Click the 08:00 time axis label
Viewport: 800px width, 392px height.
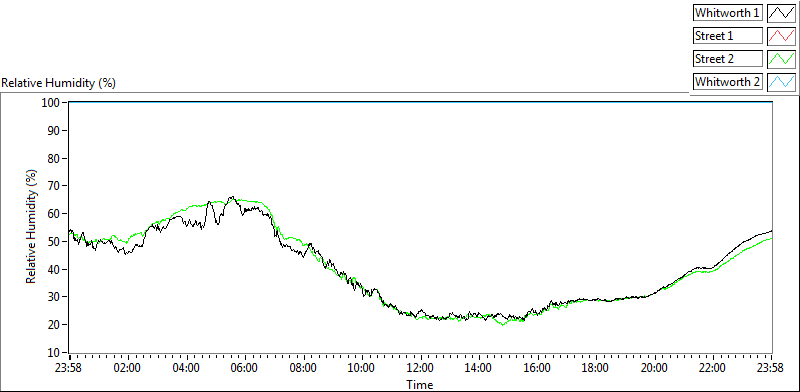304,368
